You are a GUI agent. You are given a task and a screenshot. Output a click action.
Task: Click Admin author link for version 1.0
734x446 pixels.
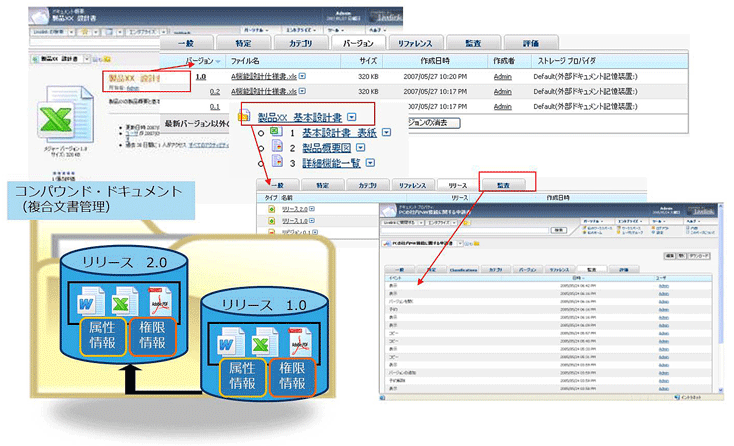click(503, 76)
